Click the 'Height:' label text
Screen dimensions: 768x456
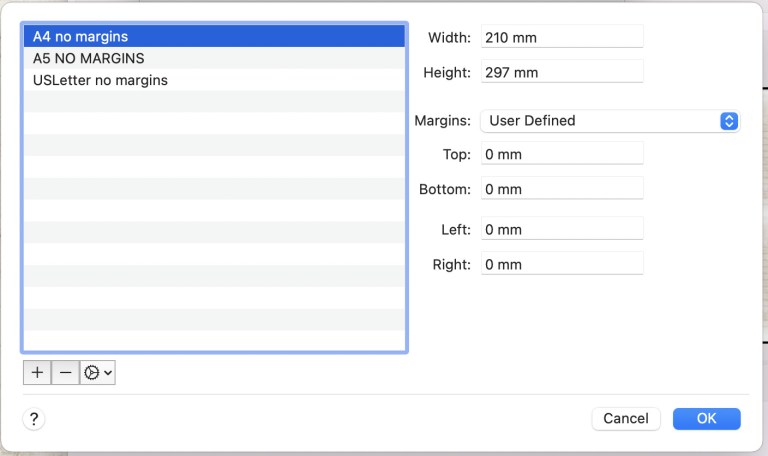(447, 72)
